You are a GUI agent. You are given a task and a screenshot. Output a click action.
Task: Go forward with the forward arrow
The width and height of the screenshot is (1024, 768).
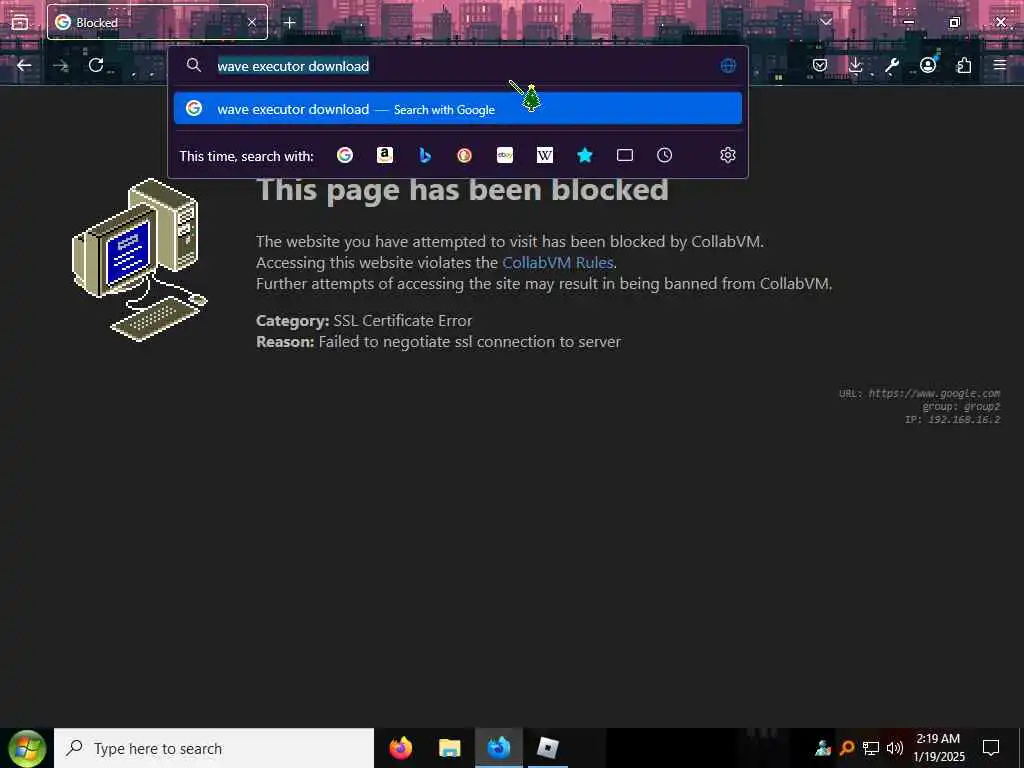61,65
